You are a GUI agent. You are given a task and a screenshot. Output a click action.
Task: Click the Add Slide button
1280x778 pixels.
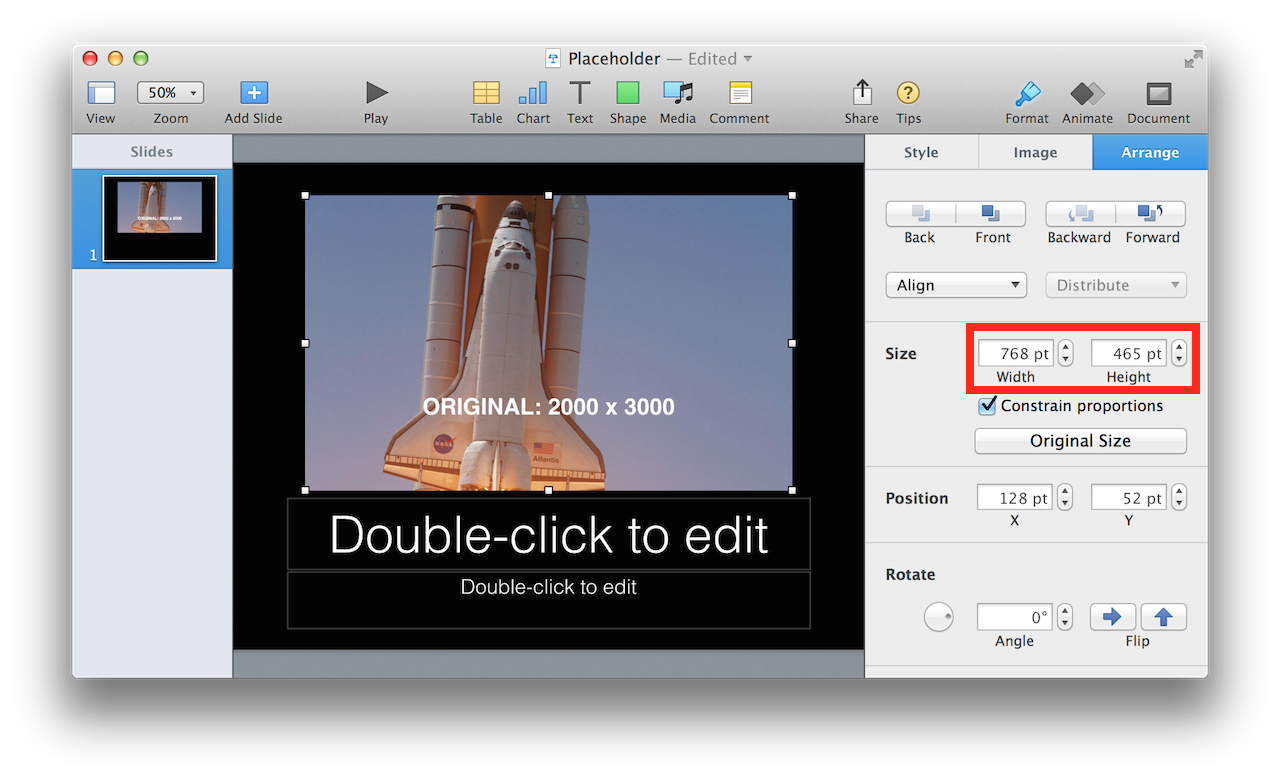(x=254, y=93)
